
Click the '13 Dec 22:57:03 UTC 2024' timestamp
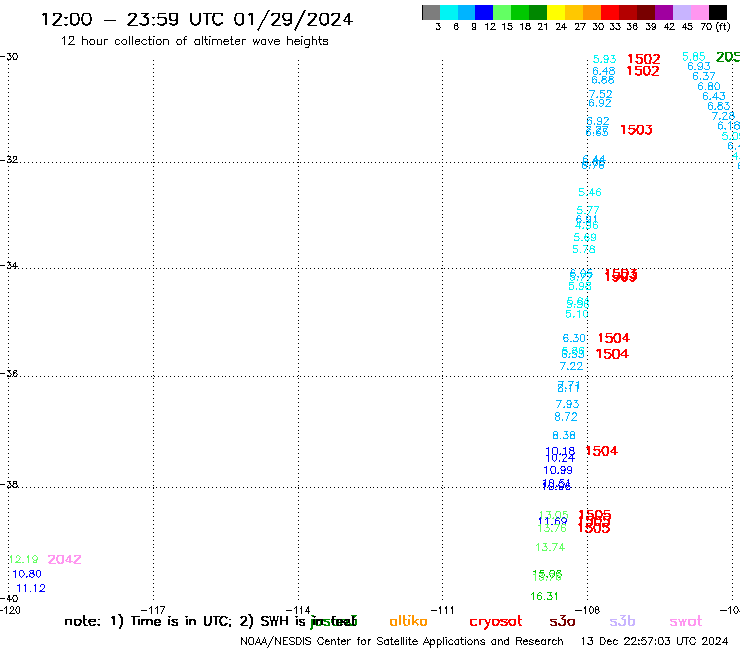pyautogui.click(x=654, y=642)
